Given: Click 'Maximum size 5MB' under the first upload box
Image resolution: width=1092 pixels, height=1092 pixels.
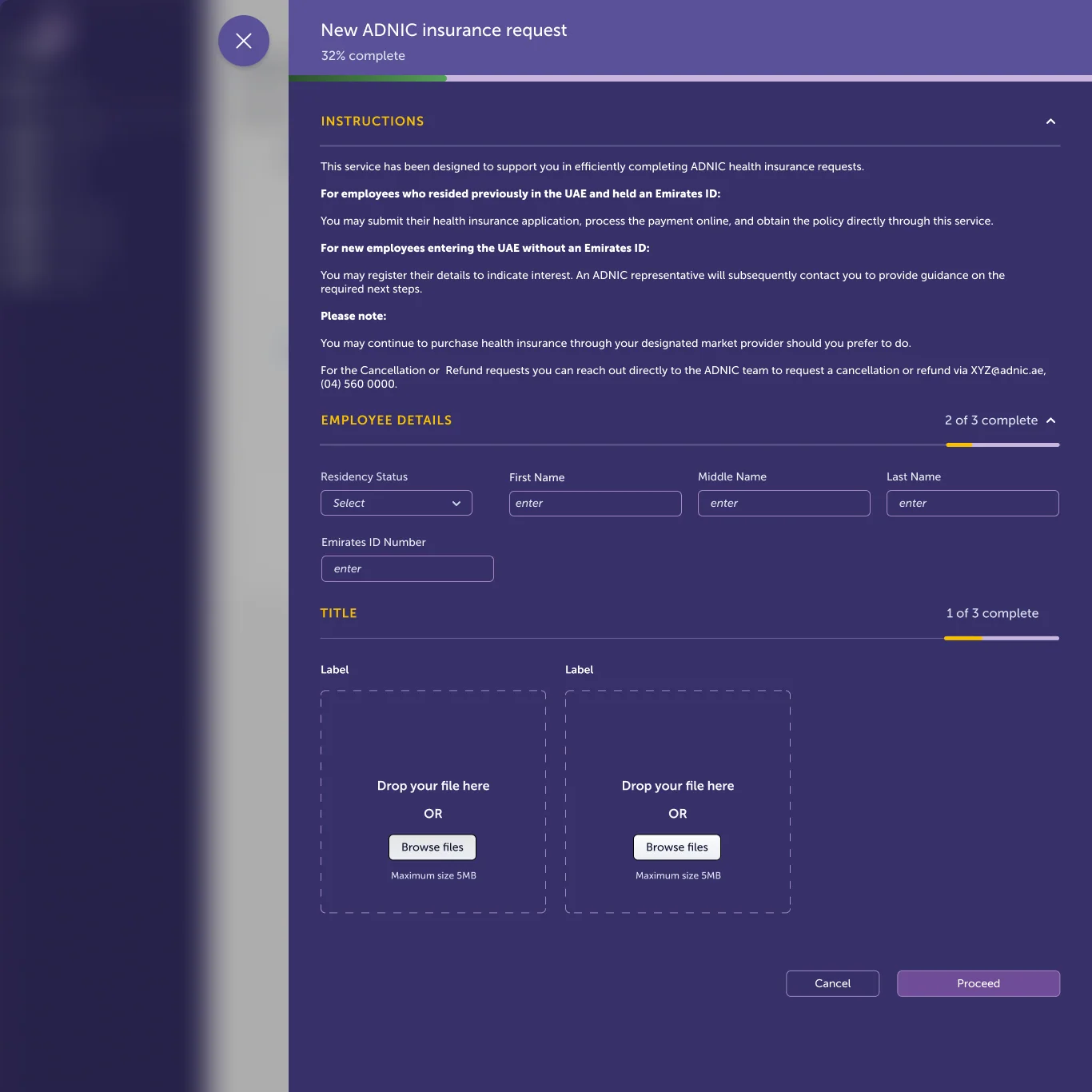Looking at the screenshot, I should 433,876.
